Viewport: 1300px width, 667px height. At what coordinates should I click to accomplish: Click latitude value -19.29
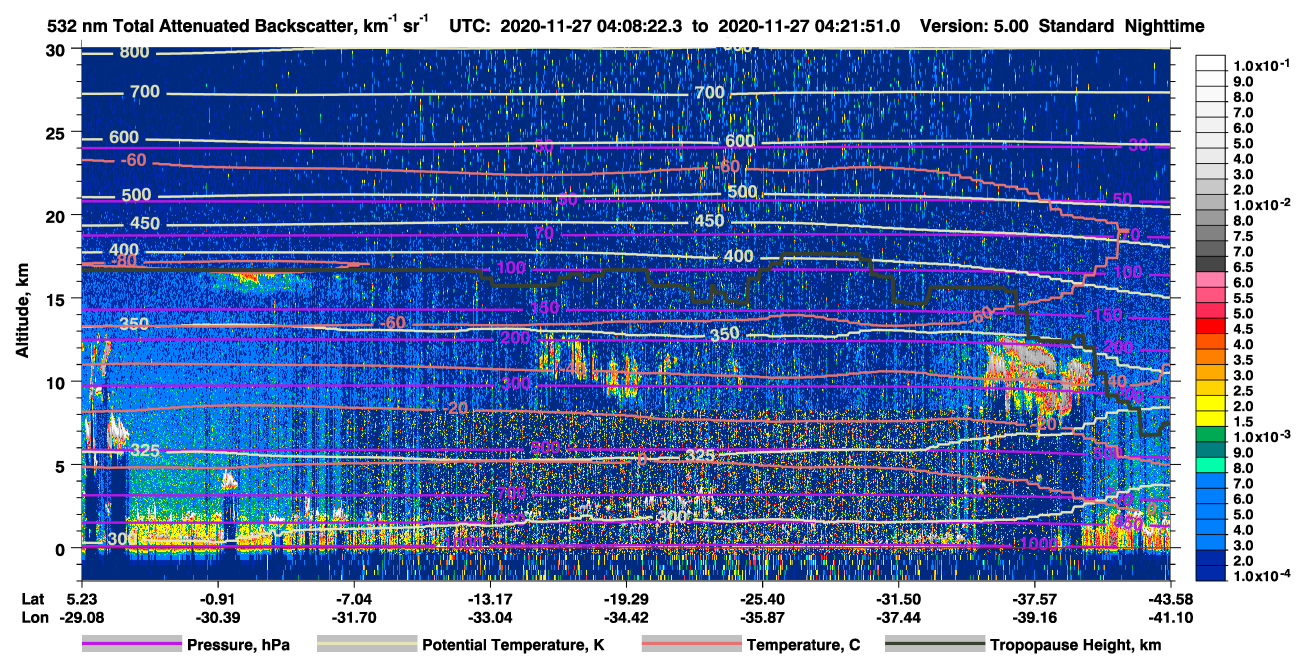pyautogui.click(x=626, y=599)
